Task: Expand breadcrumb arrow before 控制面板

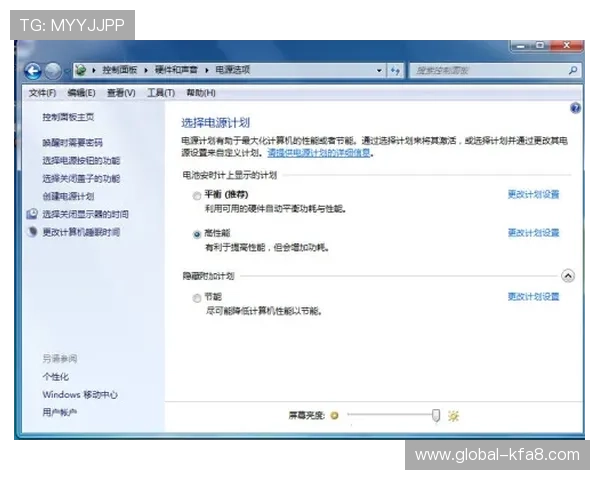Action: [94, 70]
